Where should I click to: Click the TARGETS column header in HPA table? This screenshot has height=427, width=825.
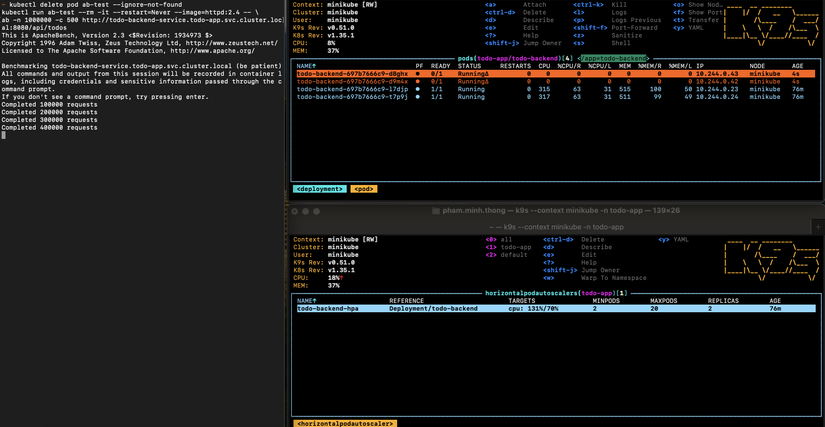(x=521, y=301)
